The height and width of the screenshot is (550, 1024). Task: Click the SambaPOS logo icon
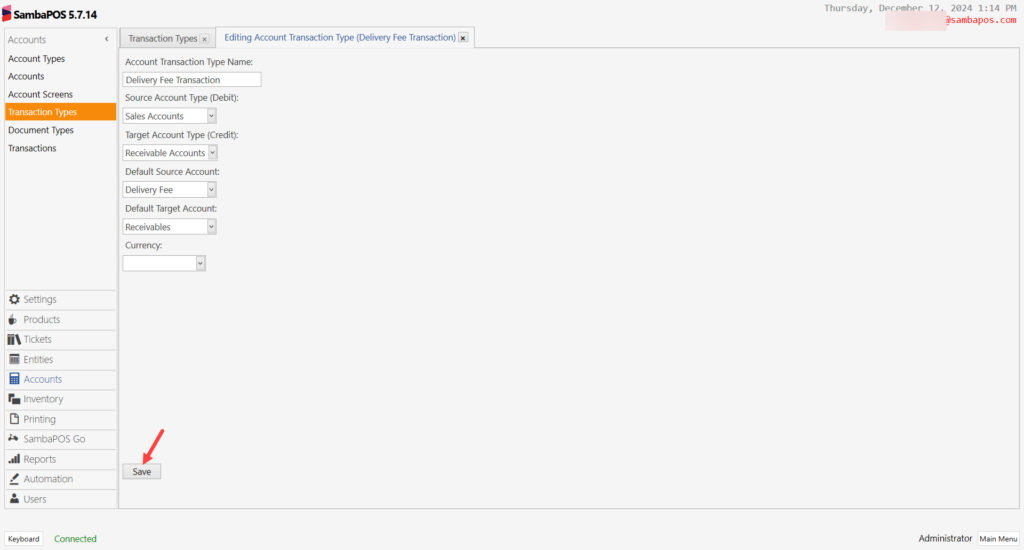[x=6, y=13]
